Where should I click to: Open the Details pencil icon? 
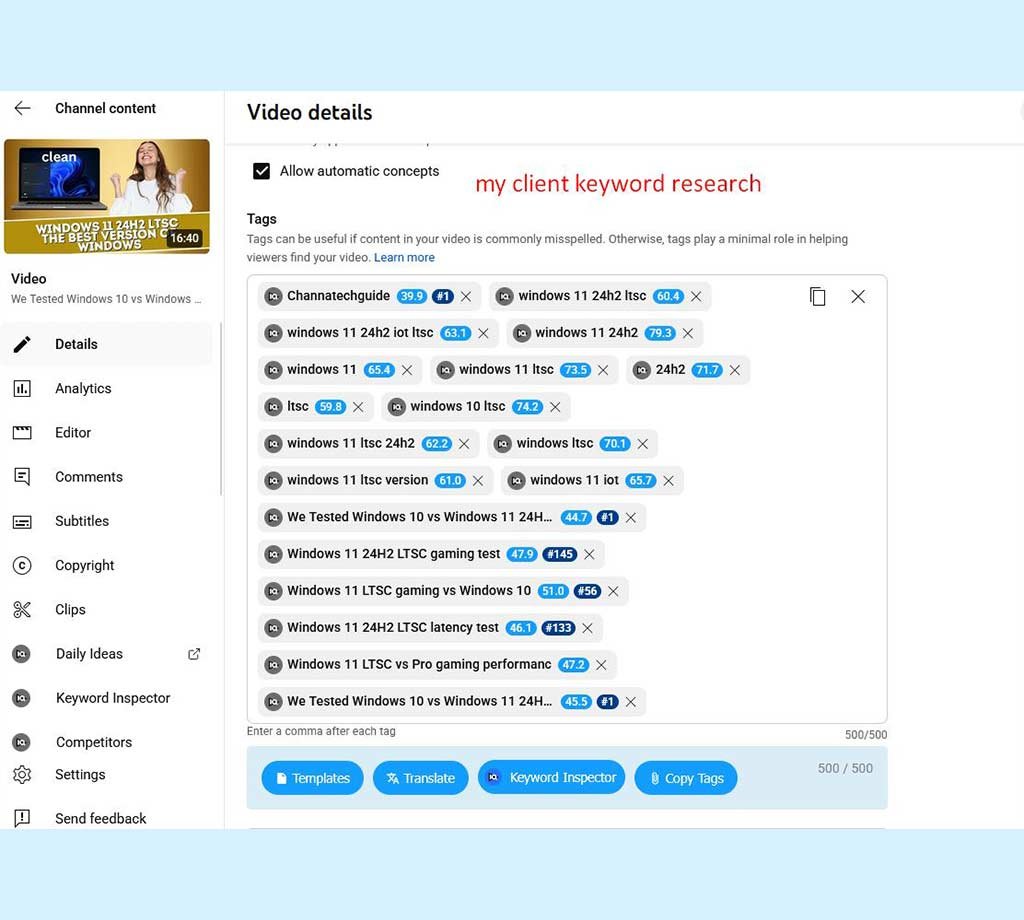[22, 344]
